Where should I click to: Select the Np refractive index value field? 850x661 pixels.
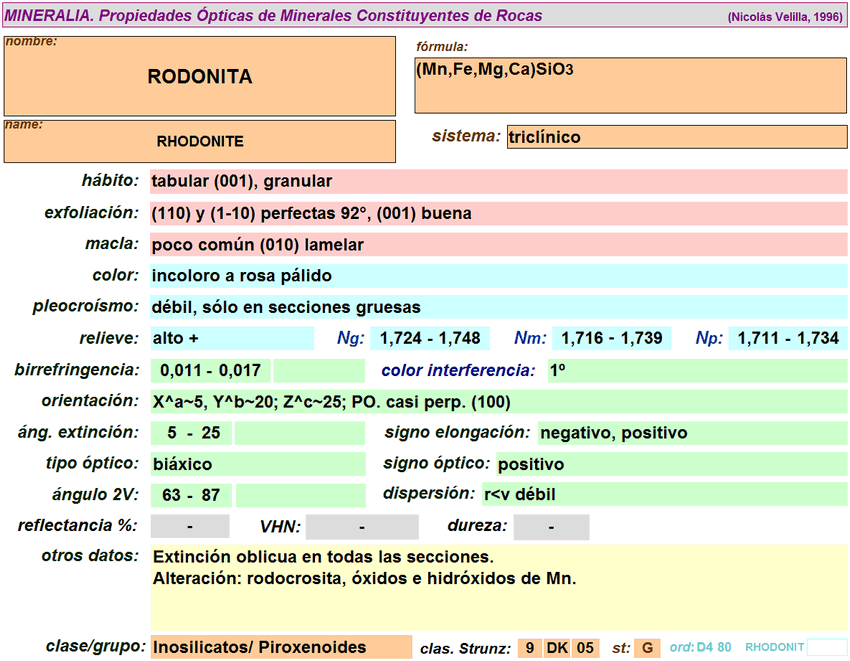tap(788, 338)
